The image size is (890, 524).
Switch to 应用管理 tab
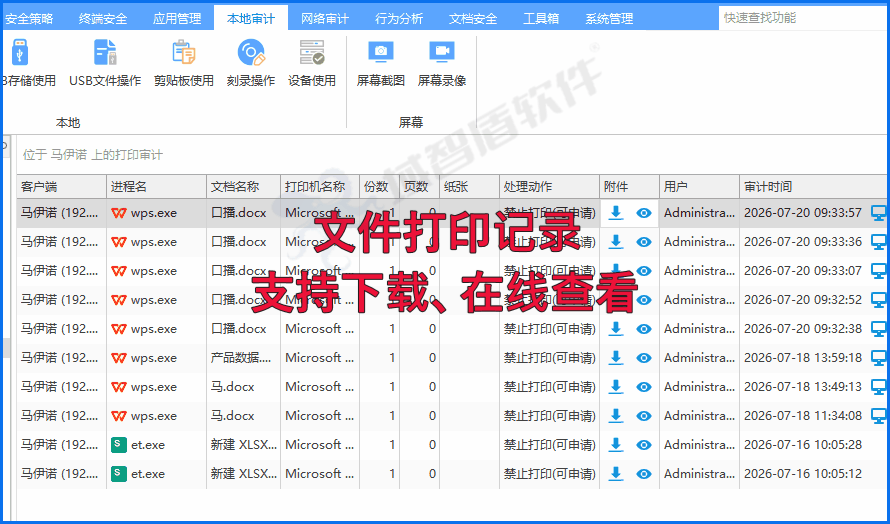click(x=177, y=18)
